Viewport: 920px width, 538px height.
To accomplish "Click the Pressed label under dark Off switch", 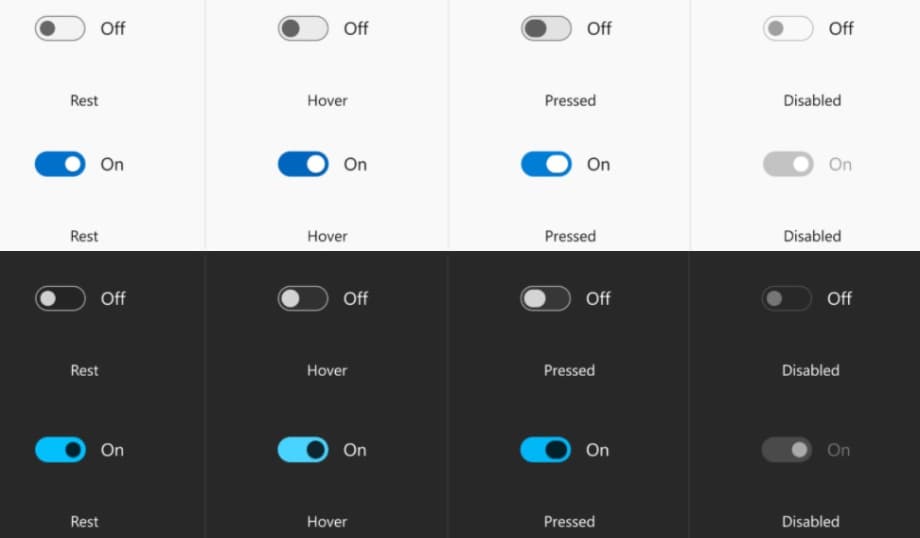I will point(569,370).
